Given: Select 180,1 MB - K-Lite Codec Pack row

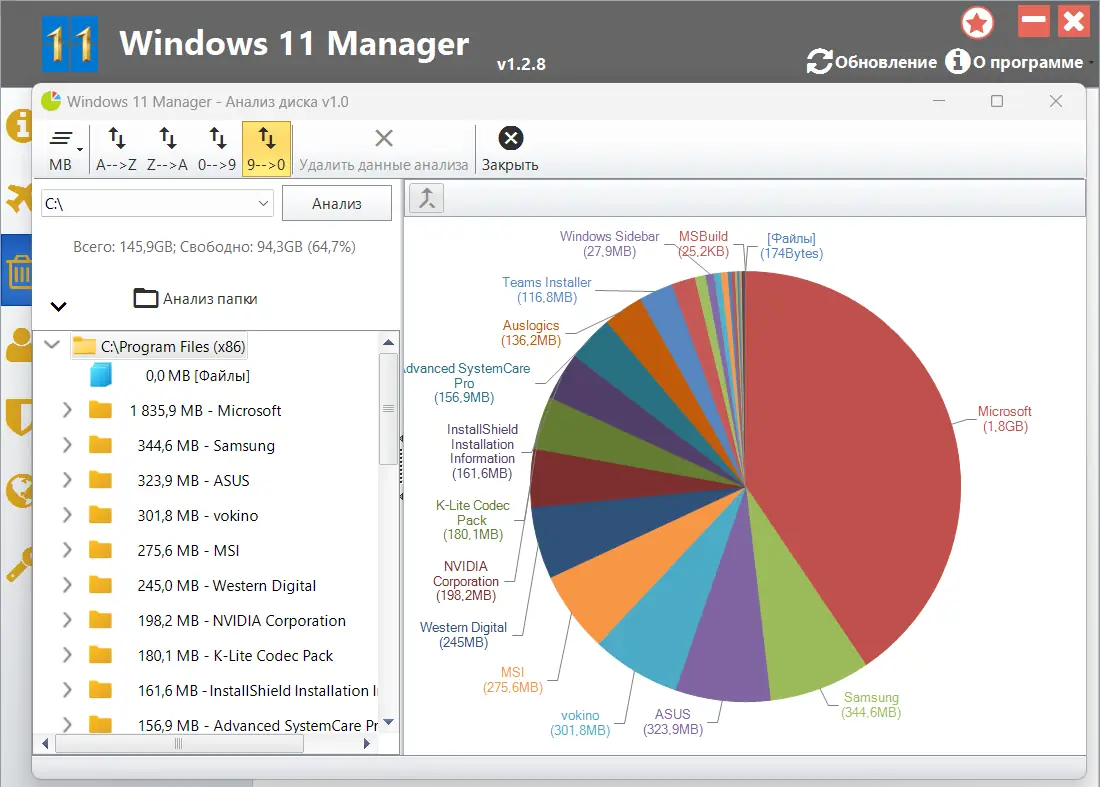Looking at the screenshot, I should click(235, 656).
